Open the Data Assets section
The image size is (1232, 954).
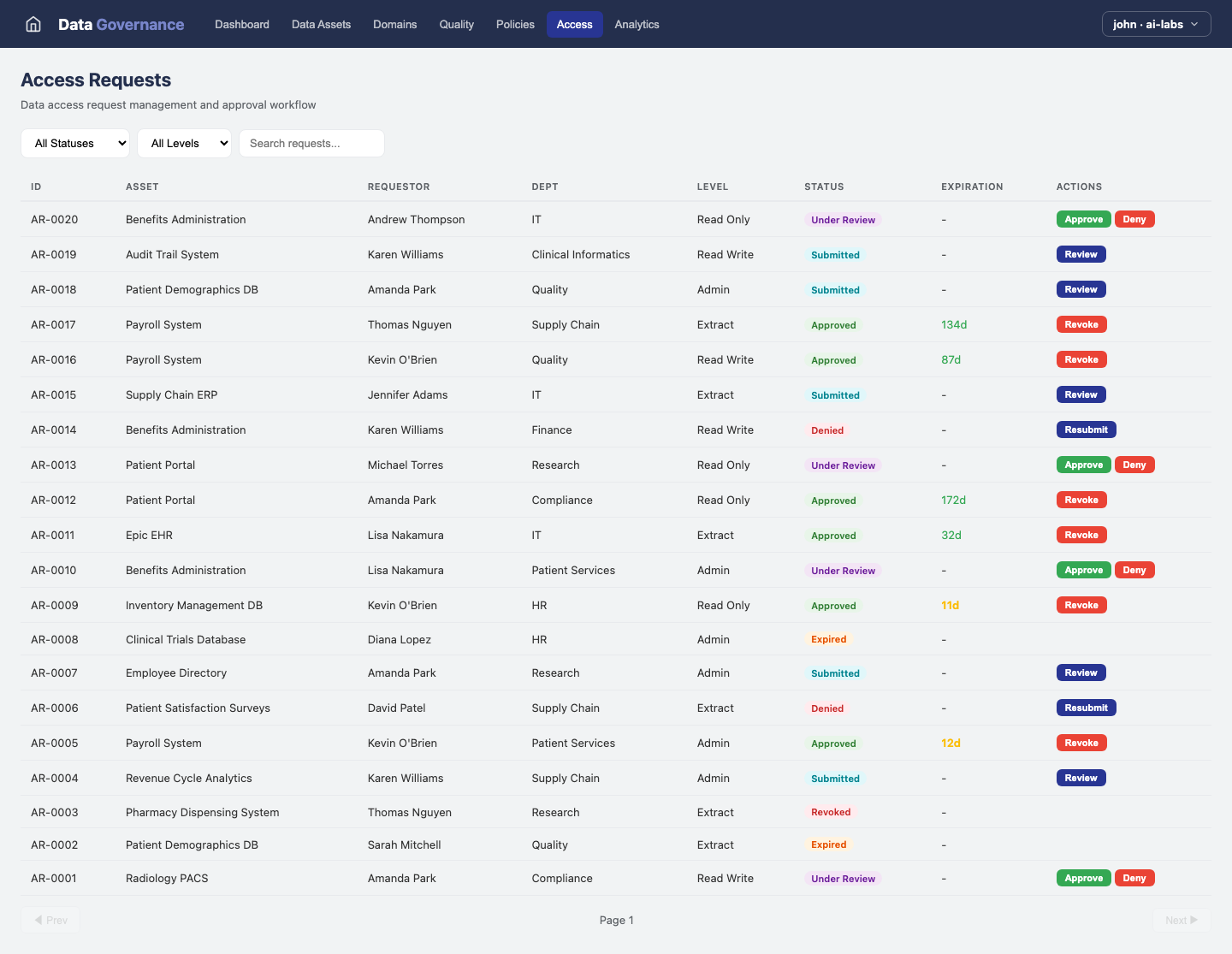[321, 24]
